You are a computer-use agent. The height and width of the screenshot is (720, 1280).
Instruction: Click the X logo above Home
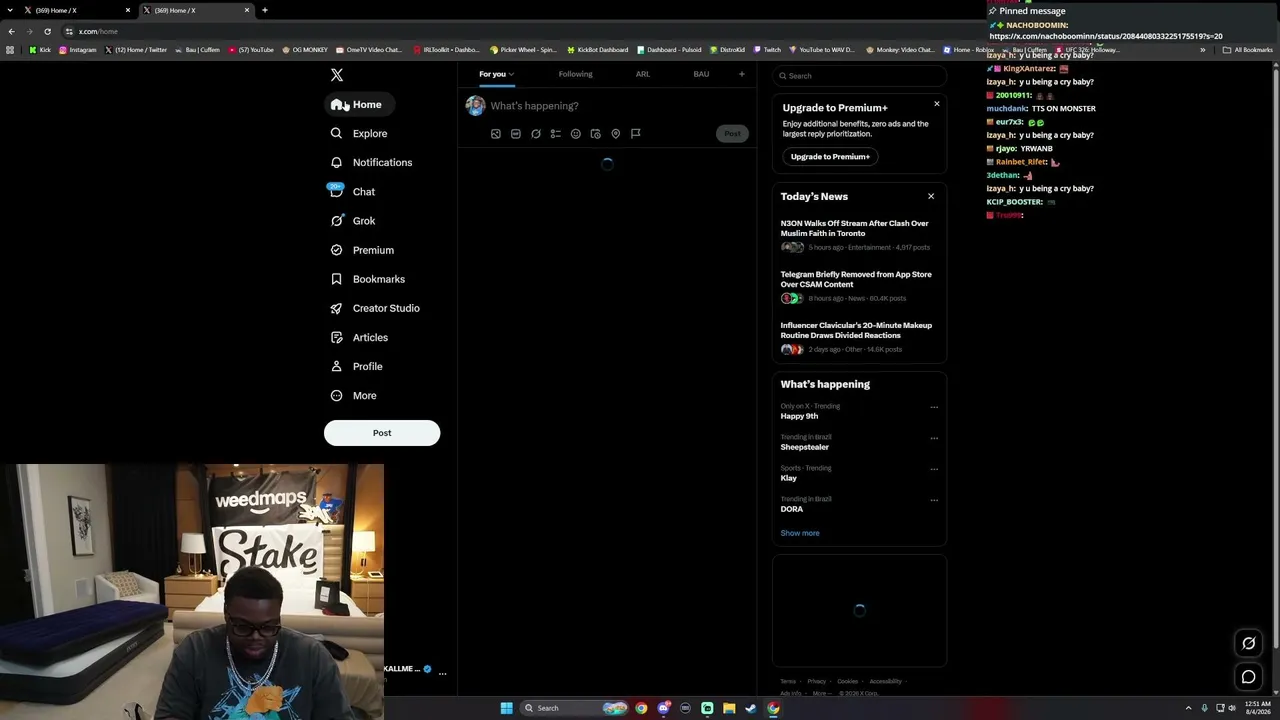click(x=337, y=75)
